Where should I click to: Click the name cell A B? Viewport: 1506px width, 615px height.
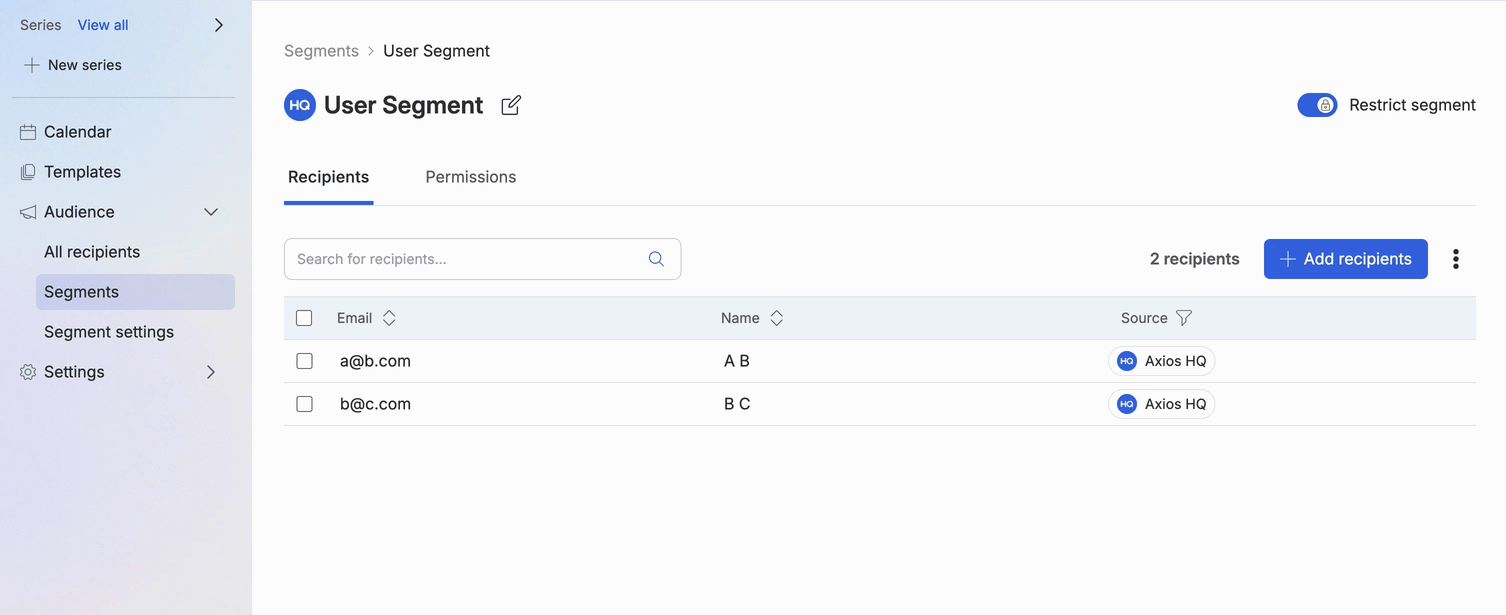[x=737, y=361]
